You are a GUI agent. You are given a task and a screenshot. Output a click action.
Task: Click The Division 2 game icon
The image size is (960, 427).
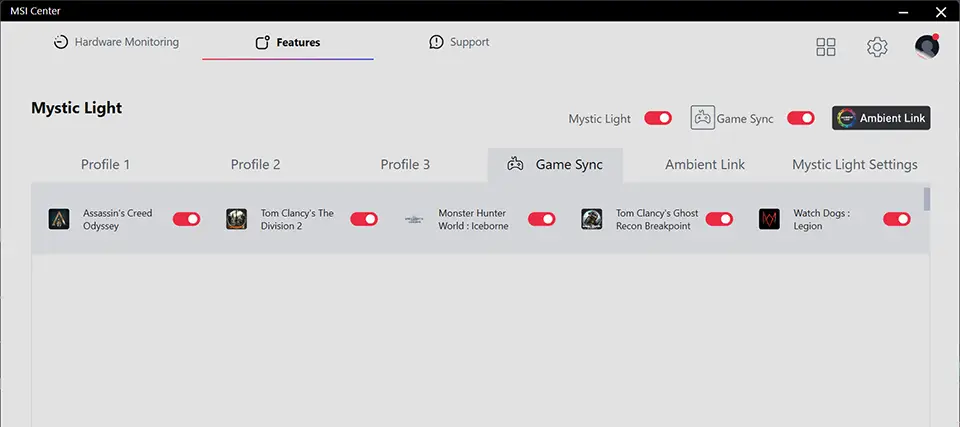point(236,219)
